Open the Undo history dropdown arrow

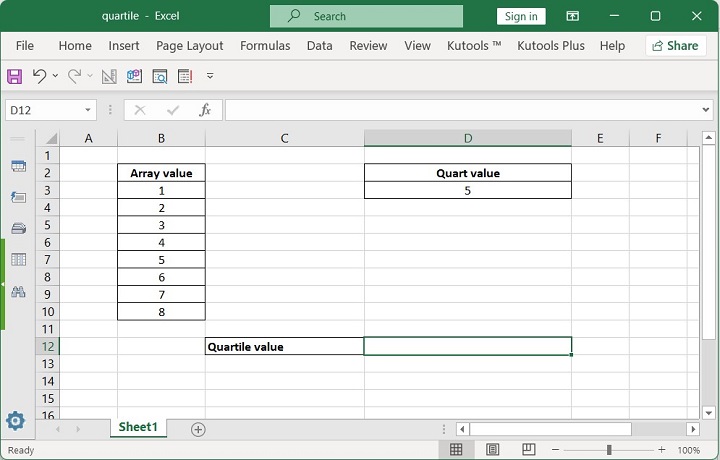(55, 76)
